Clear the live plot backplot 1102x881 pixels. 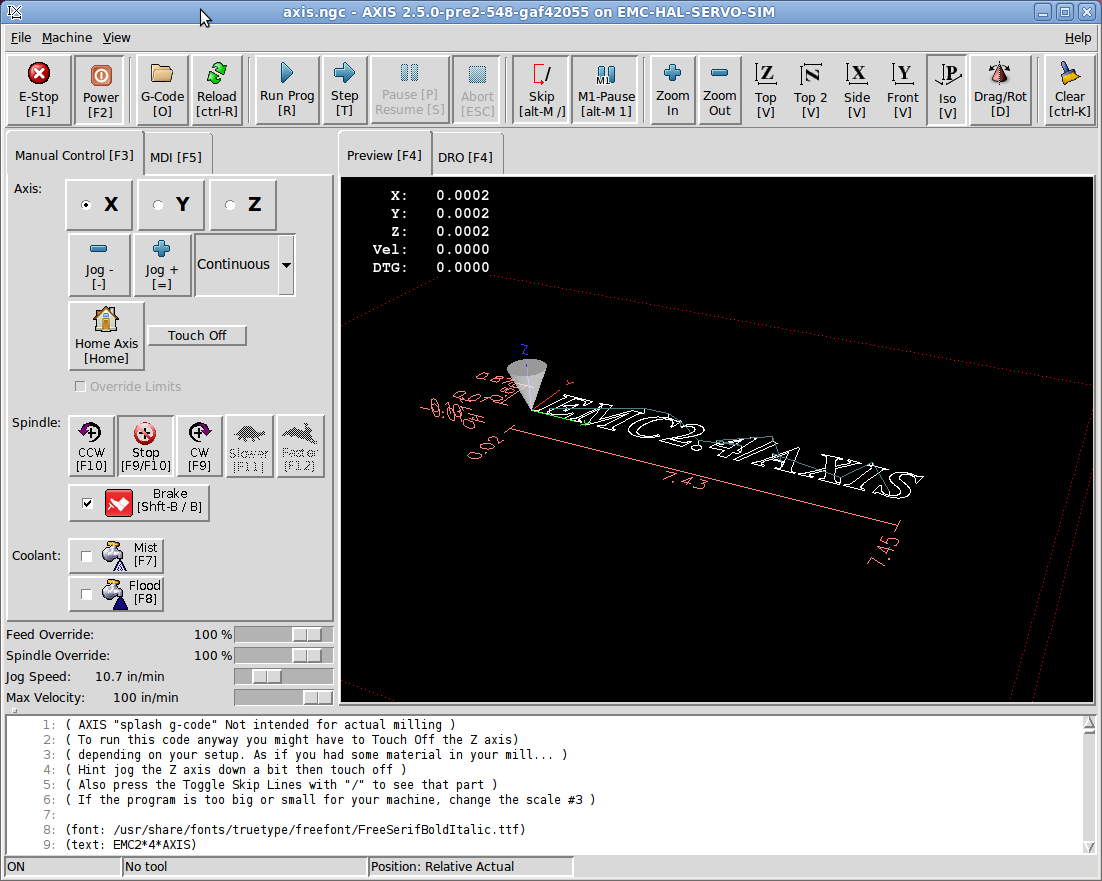click(1069, 90)
